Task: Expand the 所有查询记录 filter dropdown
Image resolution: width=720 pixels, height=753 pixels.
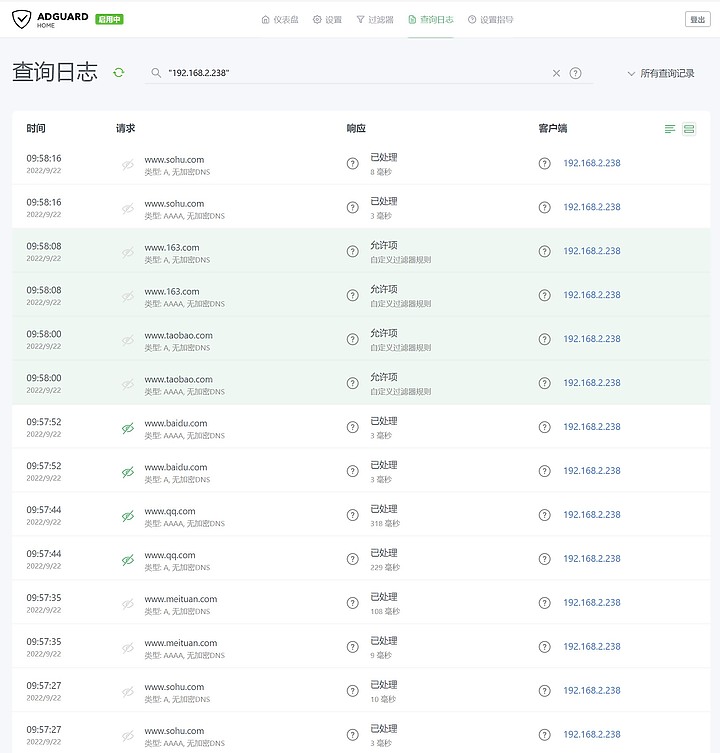Action: coord(661,73)
